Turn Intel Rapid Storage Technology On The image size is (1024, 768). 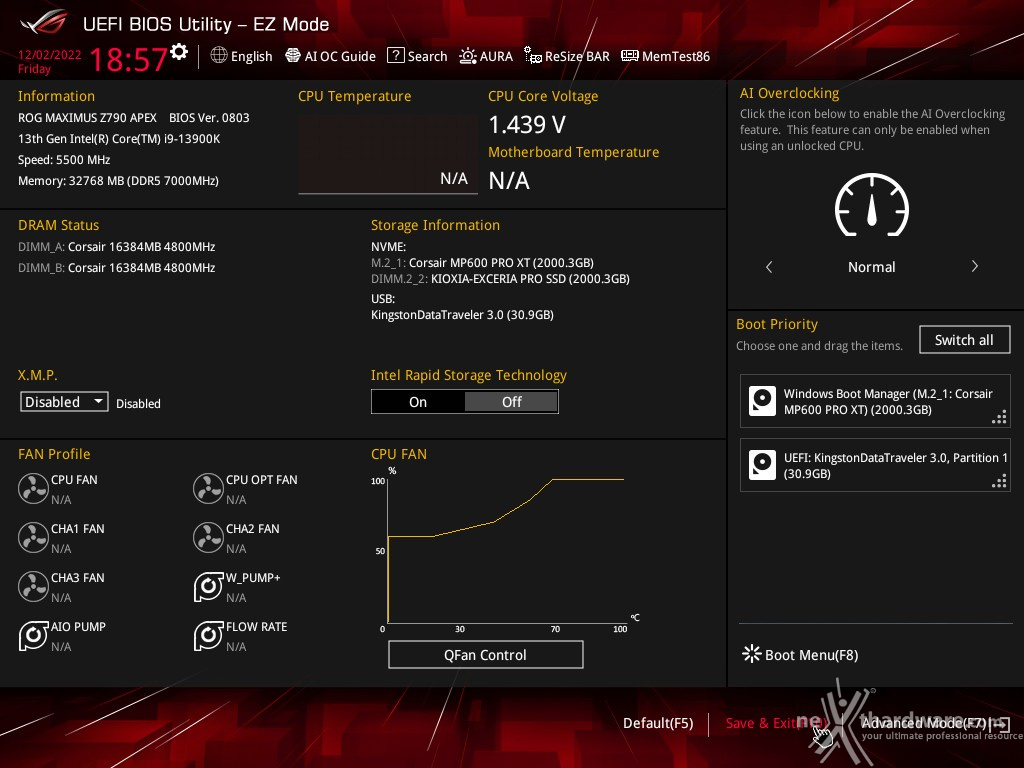[x=418, y=402]
